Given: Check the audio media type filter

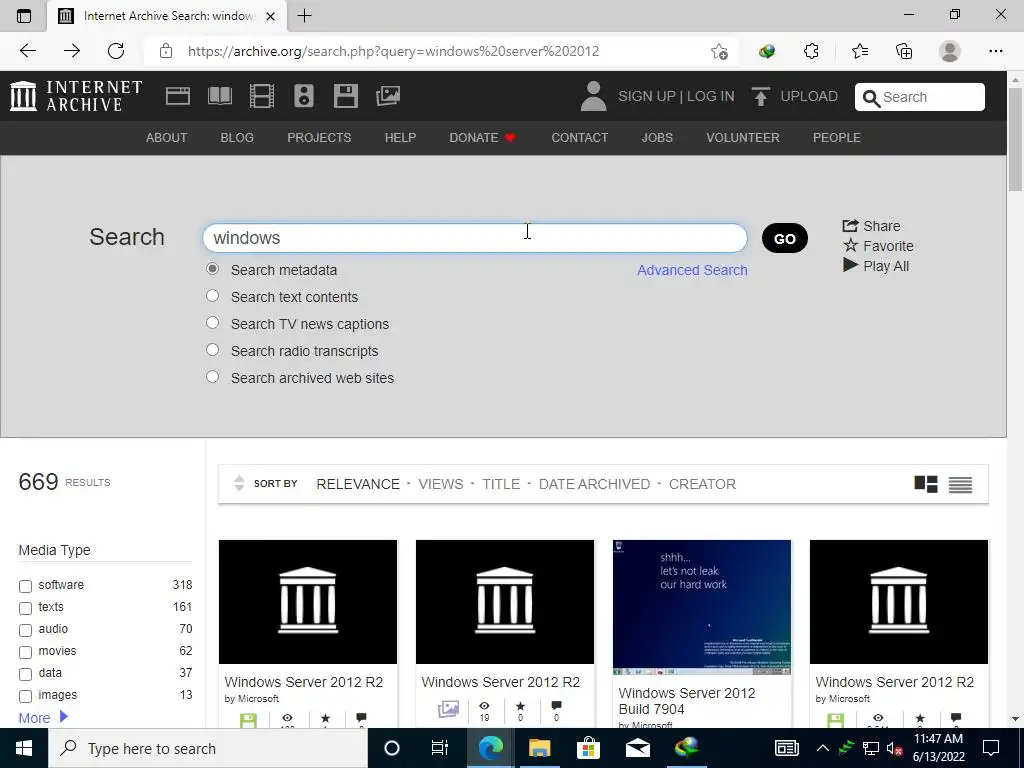Looking at the screenshot, I should (25, 630).
